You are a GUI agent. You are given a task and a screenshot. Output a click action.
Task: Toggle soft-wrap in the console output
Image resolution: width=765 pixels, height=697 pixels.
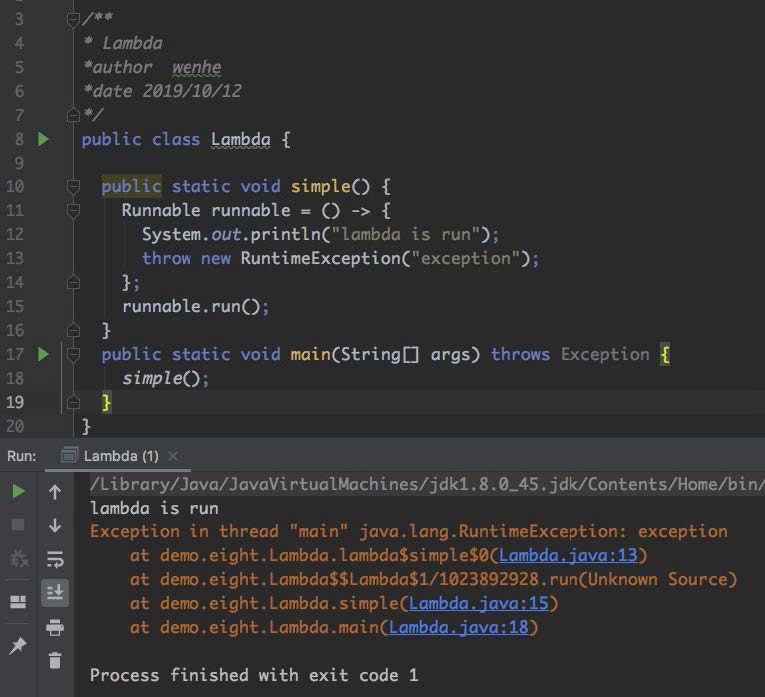point(55,559)
